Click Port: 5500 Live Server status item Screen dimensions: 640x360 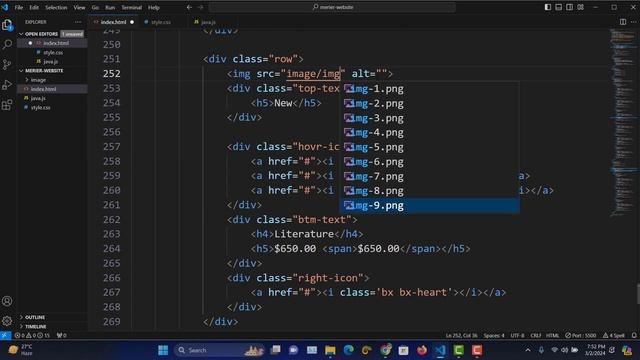[x=580, y=336]
